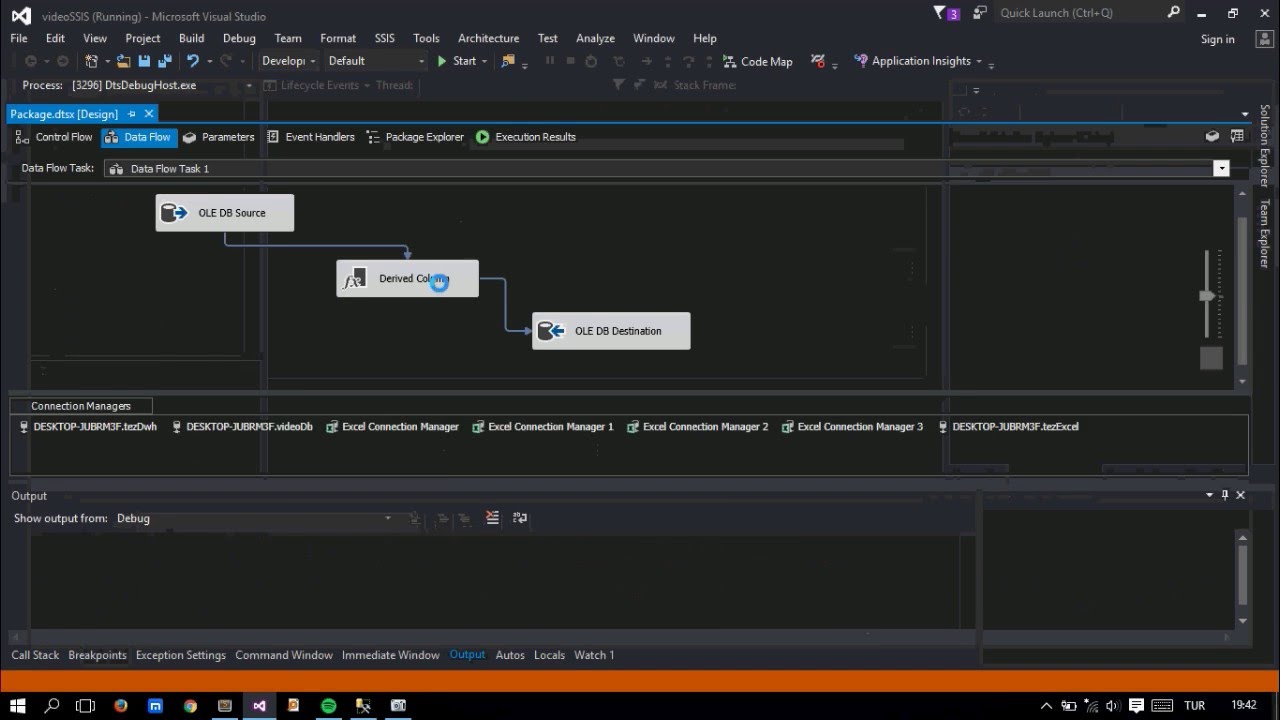Open the tezDwh connection manager
1280x720 pixels.
click(88, 427)
